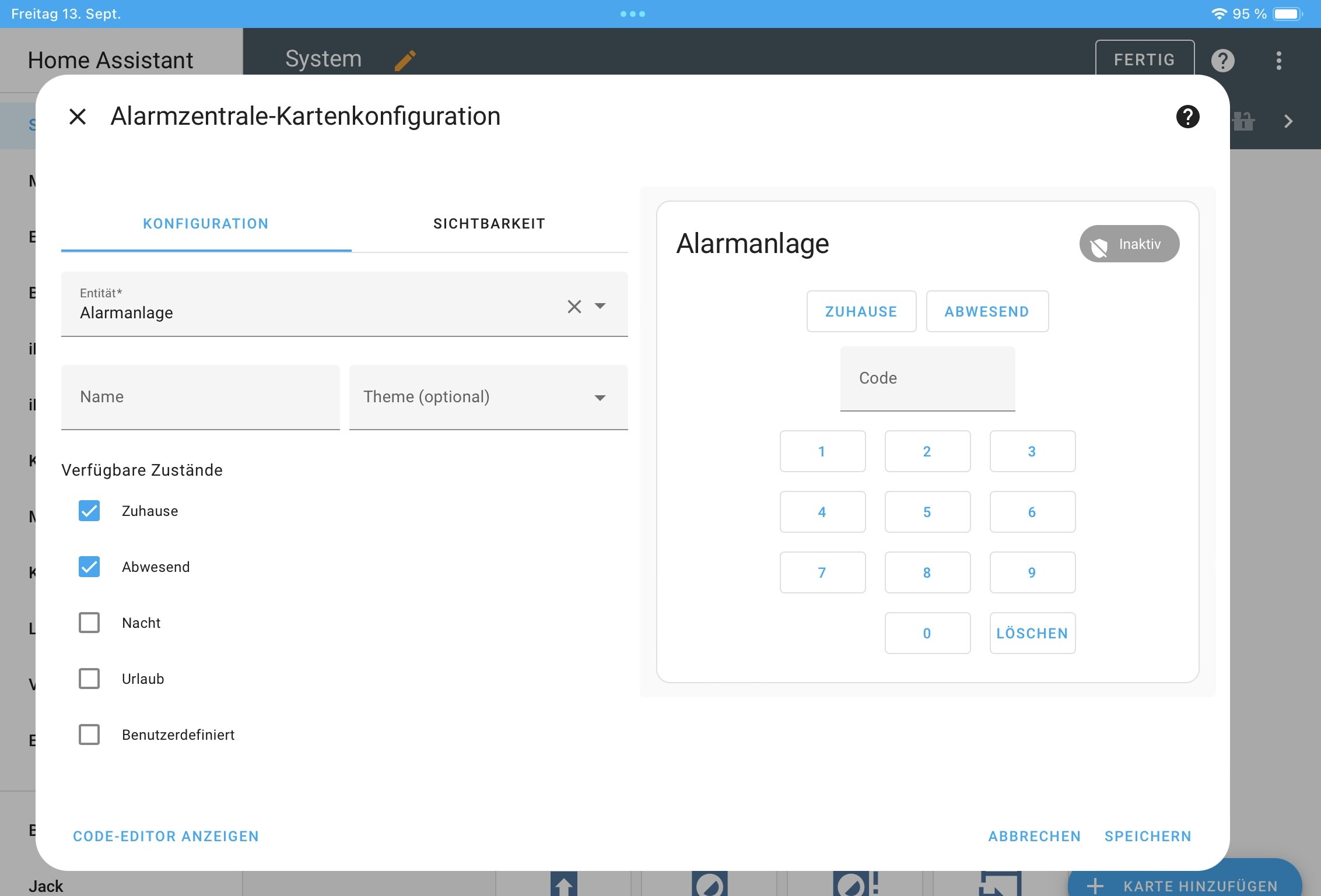1321x896 pixels.
Task: Open the three-dot overflow menu
Action: coord(1278,60)
